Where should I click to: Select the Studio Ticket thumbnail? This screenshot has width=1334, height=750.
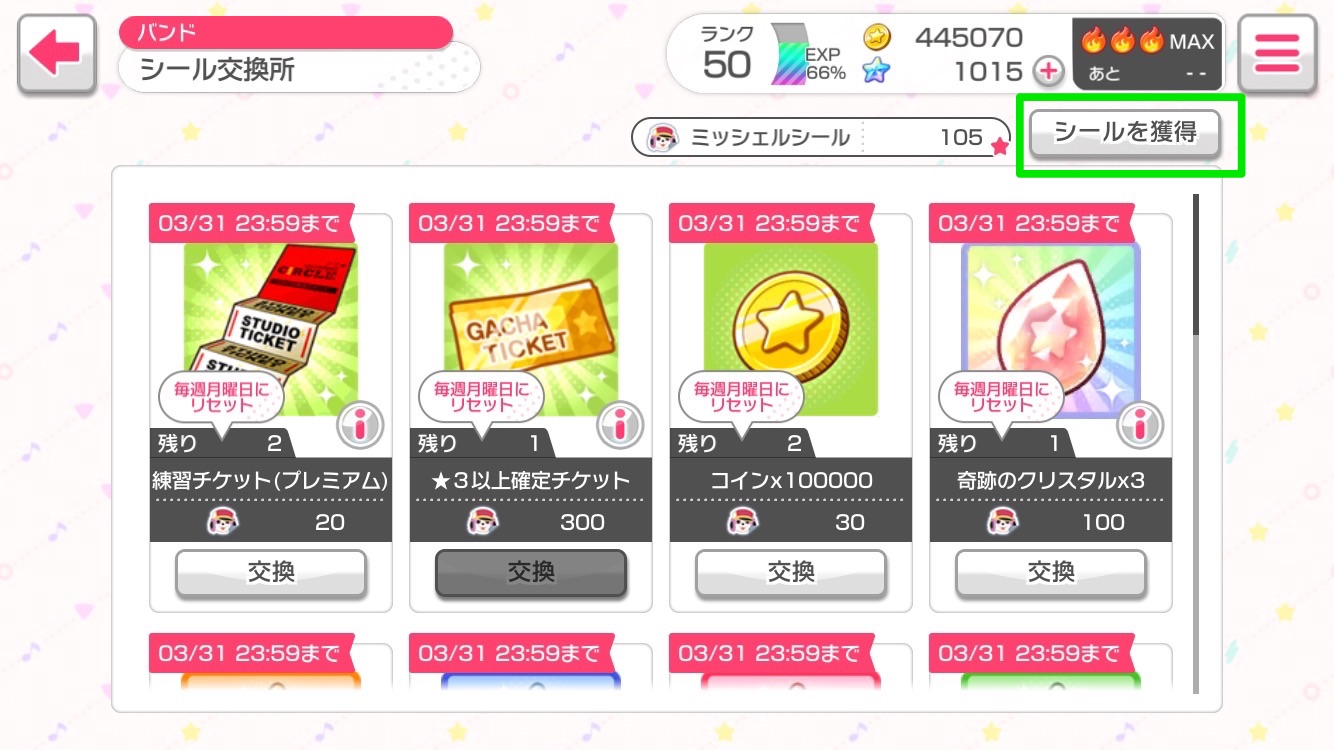coord(271,329)
